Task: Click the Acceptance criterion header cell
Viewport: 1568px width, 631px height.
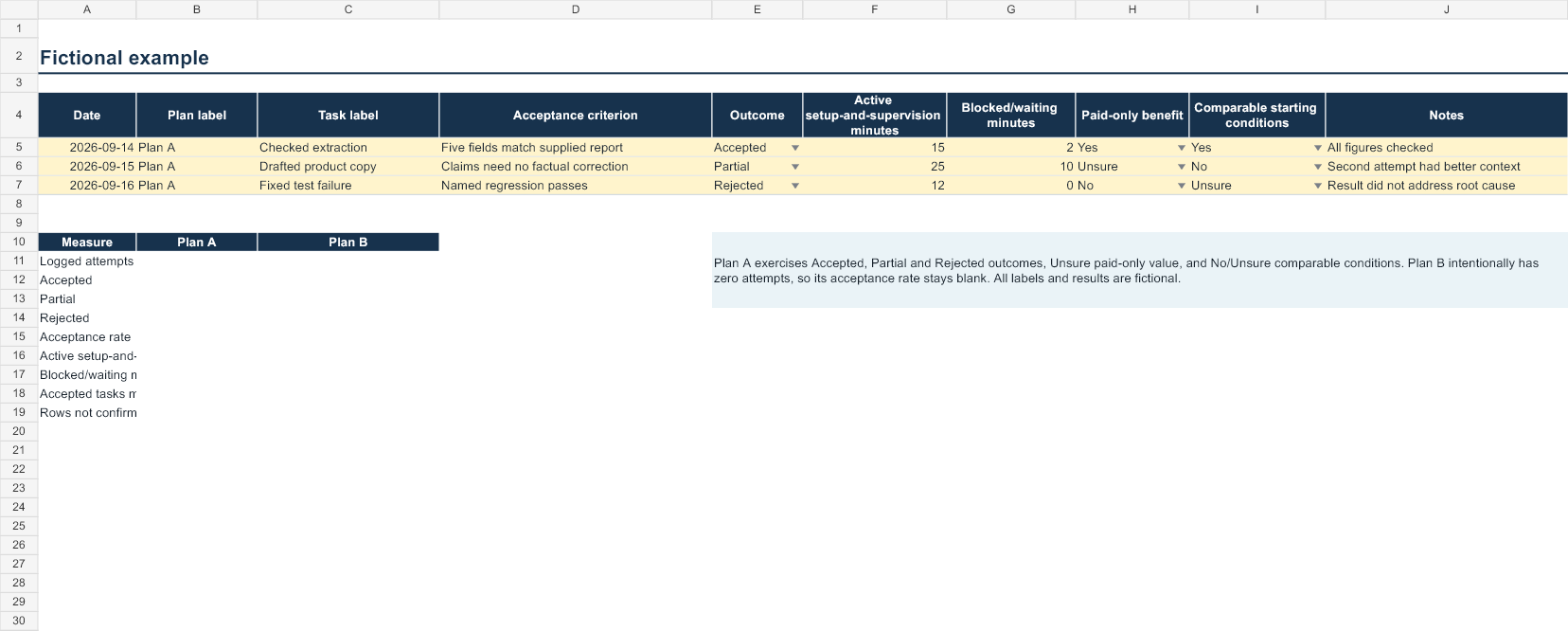Action: click(576, 115)
